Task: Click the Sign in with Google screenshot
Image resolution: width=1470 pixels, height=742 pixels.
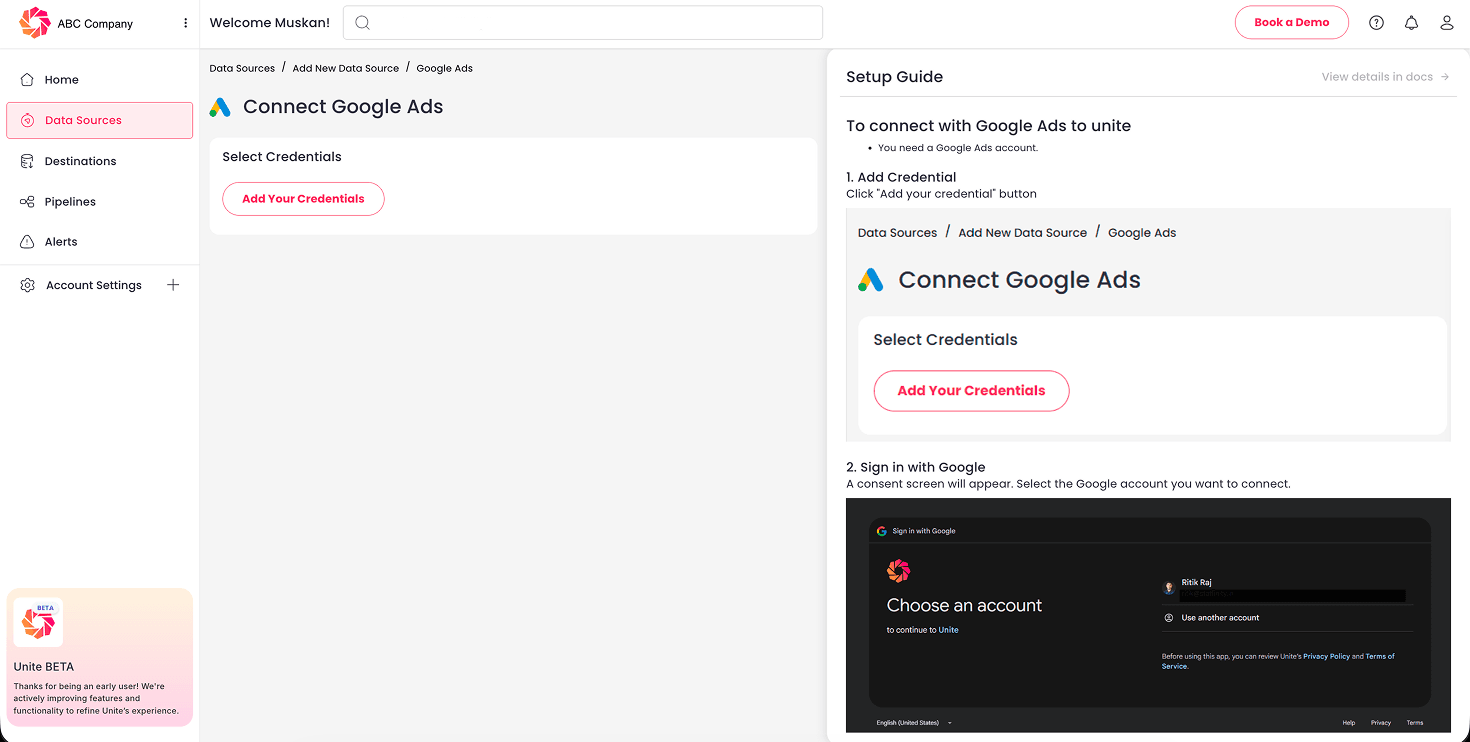Action: coord(1148,615)
